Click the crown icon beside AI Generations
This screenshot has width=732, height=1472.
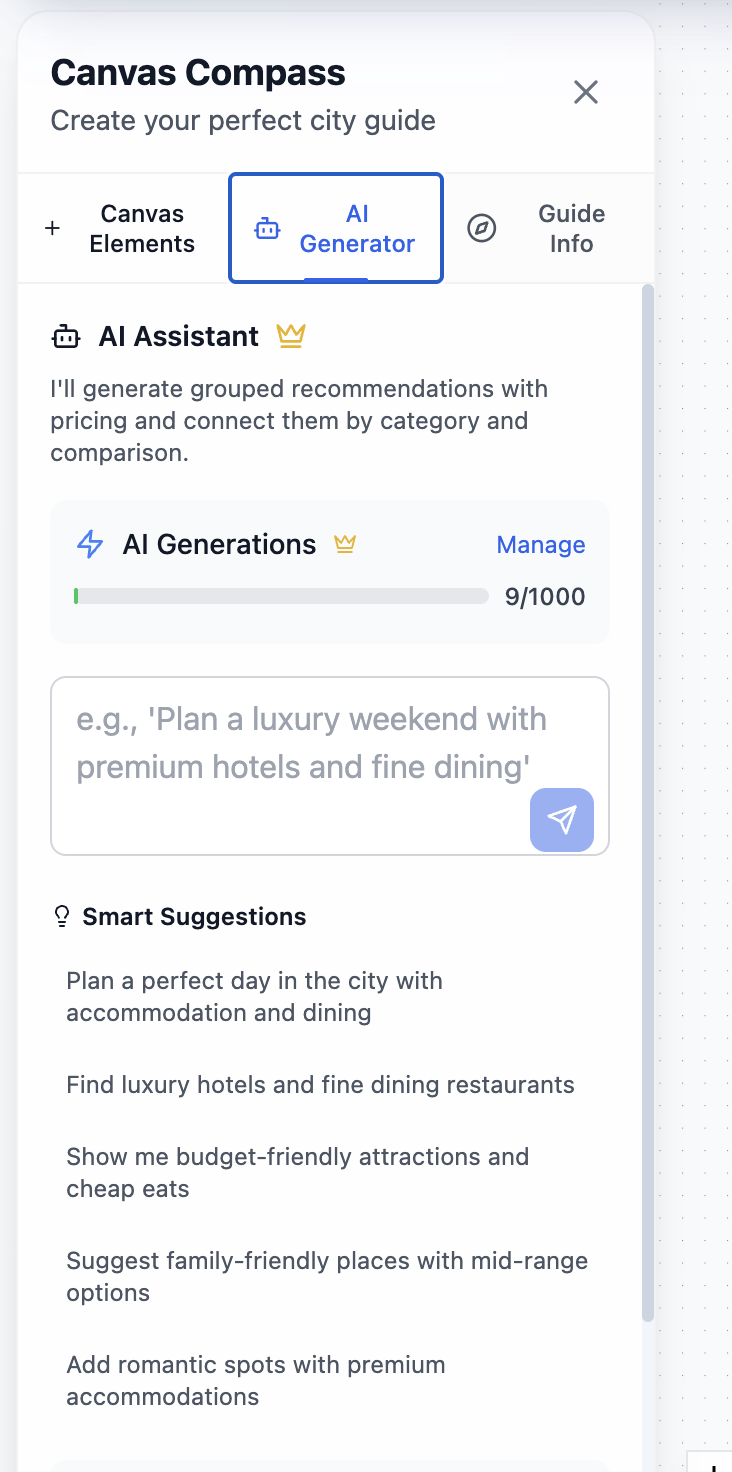345,544
